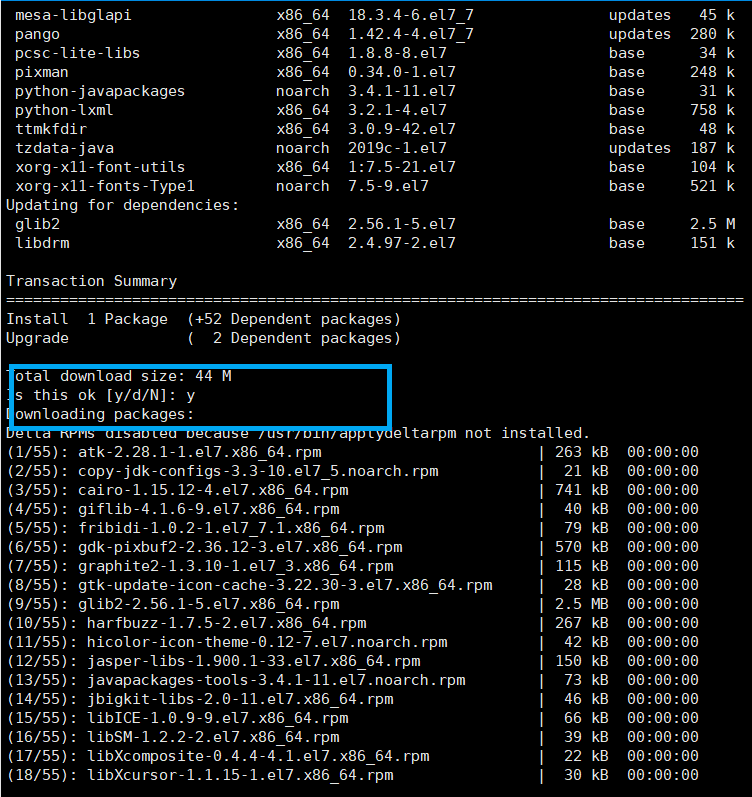This screenshot has width=752, height=797.
Task: Click the python-javapackages package name
Action: click(100, 91)
